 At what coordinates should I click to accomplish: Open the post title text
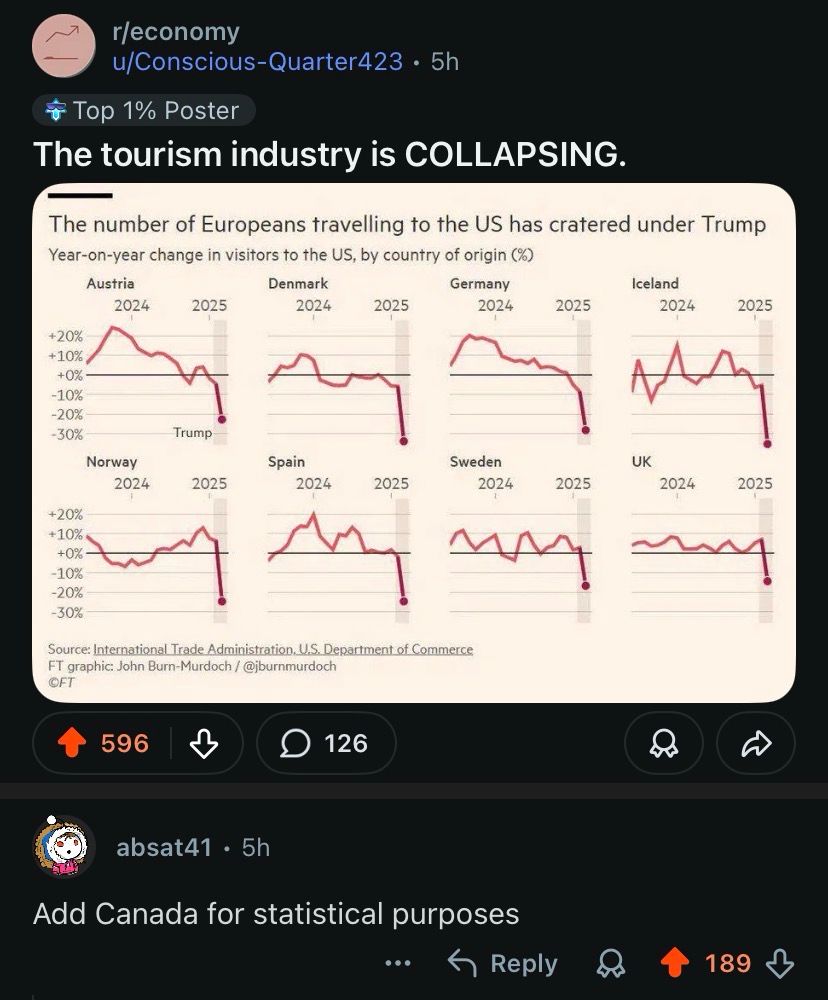click(330, 154)
